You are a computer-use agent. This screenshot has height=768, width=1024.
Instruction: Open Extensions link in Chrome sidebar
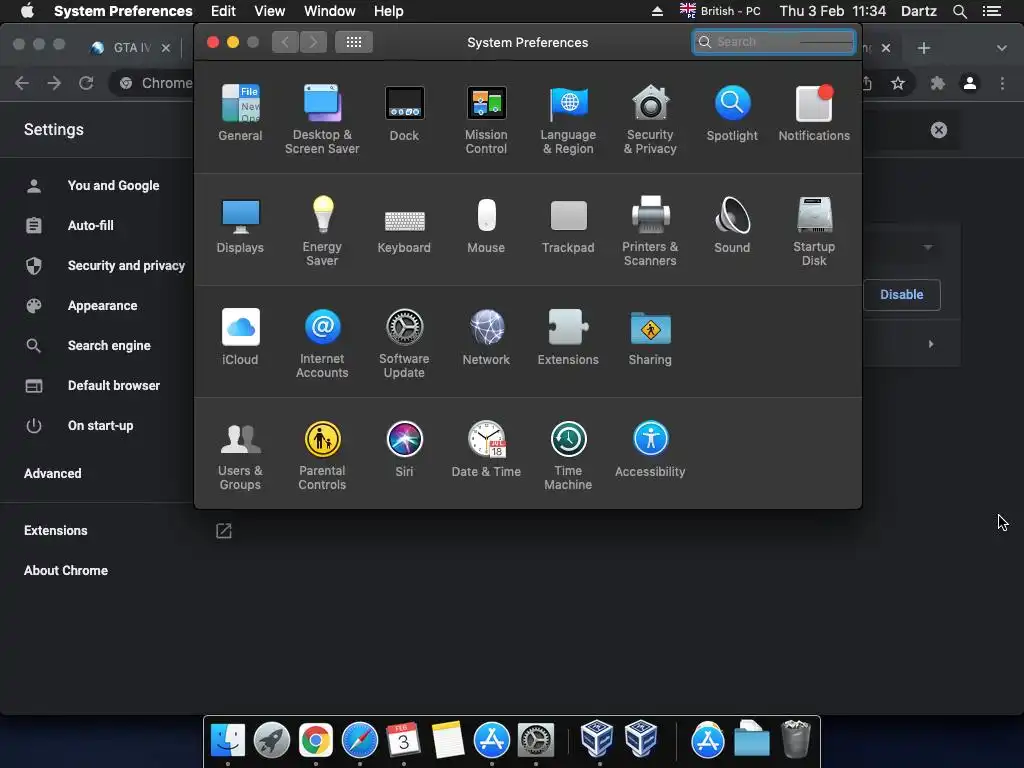pyautogui.click(x=56, y=530)
